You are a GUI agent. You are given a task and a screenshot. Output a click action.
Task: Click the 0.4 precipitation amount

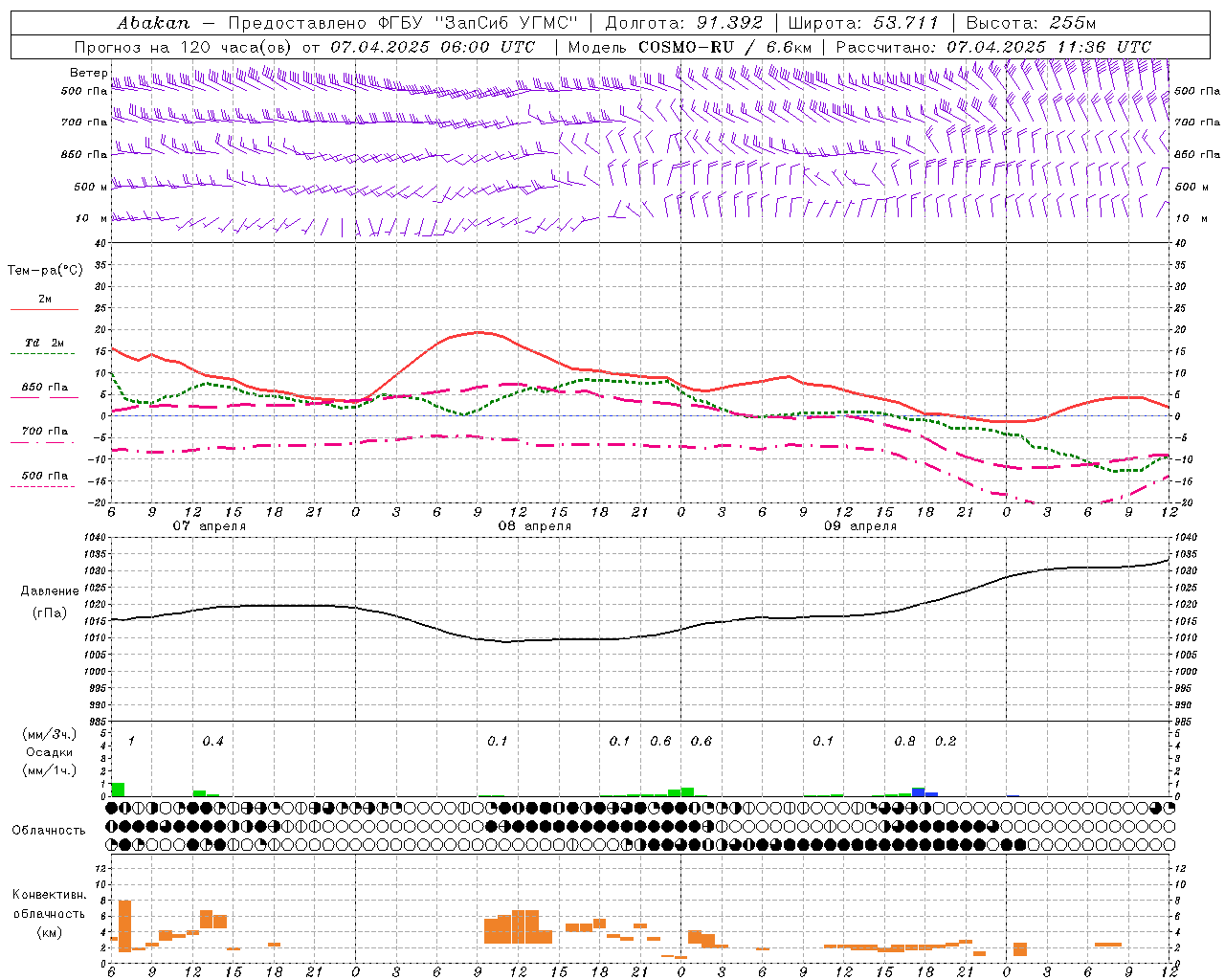pyautogui.click(x=212, y=742)
